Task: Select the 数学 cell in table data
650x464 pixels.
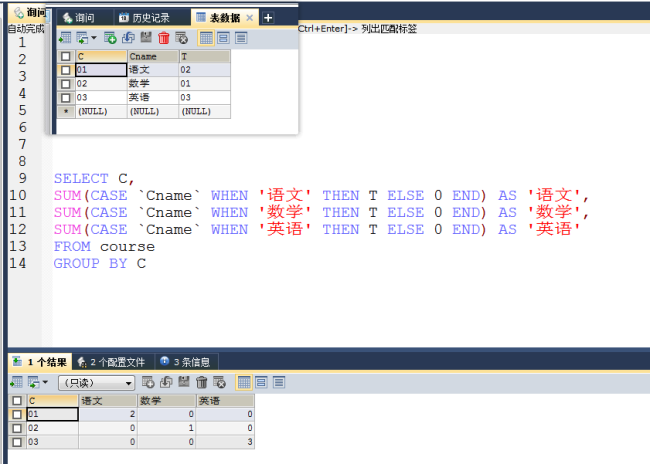Action: pos(153,84)
